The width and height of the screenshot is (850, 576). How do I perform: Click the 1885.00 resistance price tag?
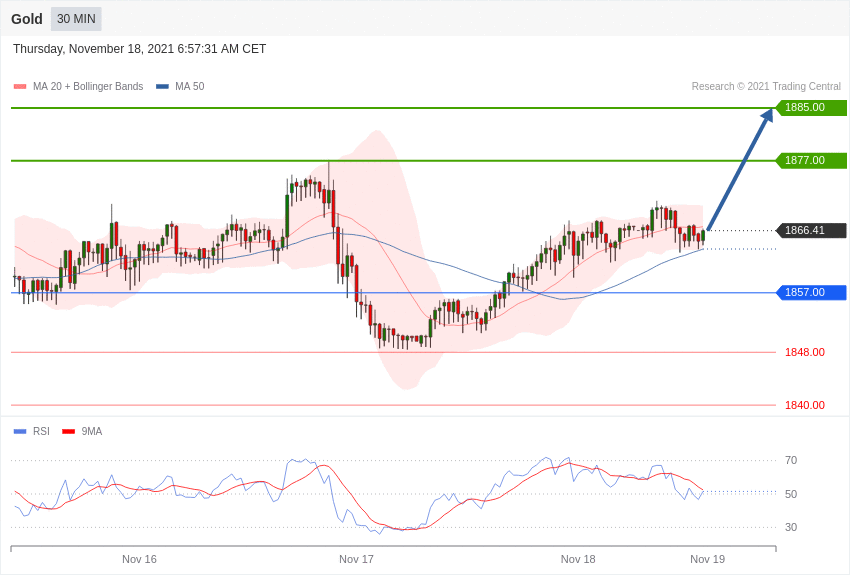point(811,107)
